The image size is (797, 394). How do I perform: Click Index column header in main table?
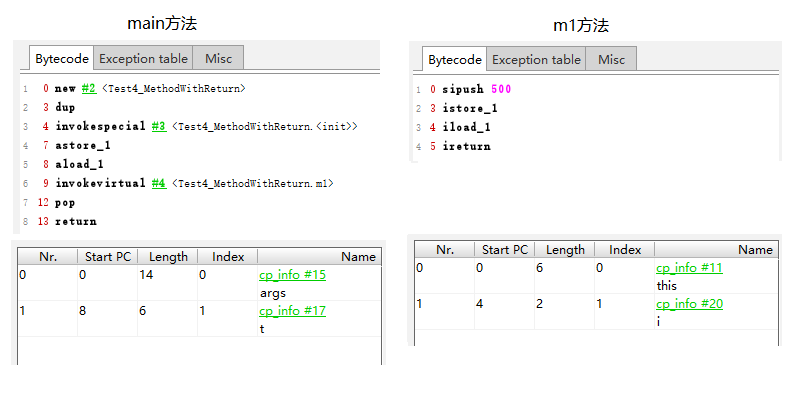228,257
